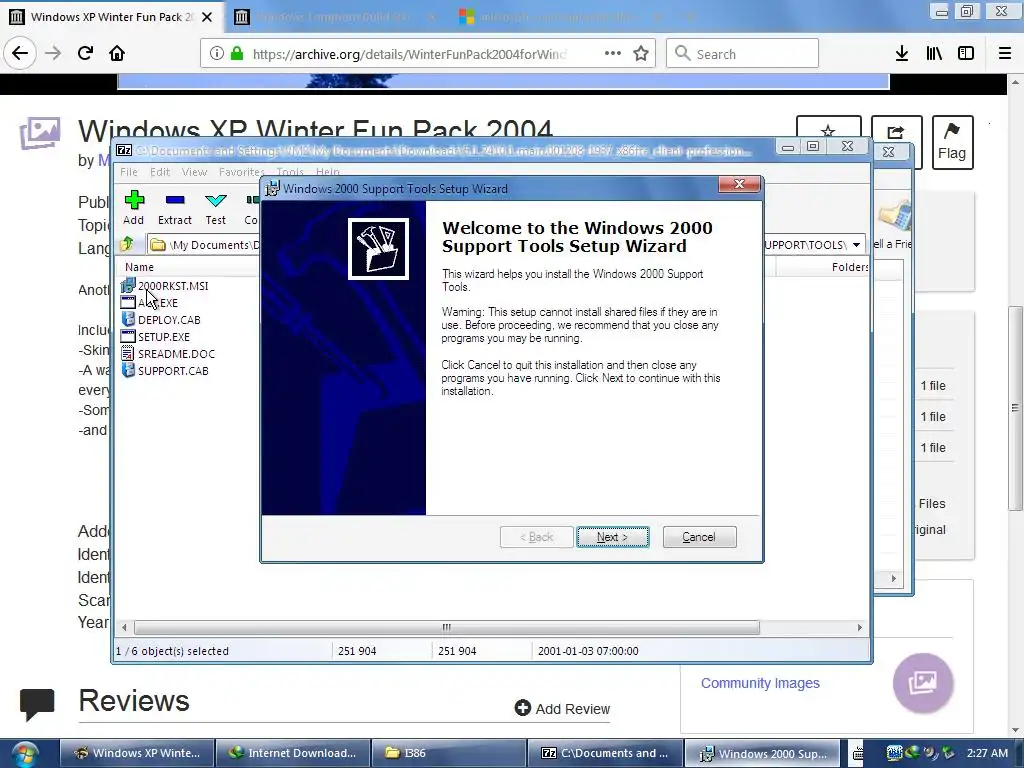This screenshot has height=768, width=1024.
Task: Click the SREADME.DOC document icon
Action: click(128, 353)
